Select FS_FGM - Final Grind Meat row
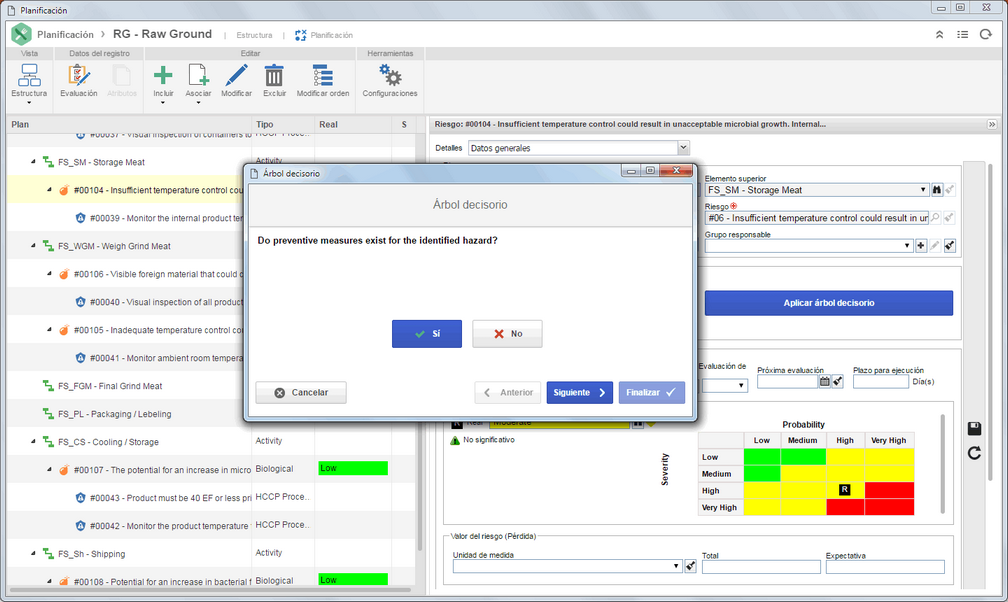 (210, 386)
